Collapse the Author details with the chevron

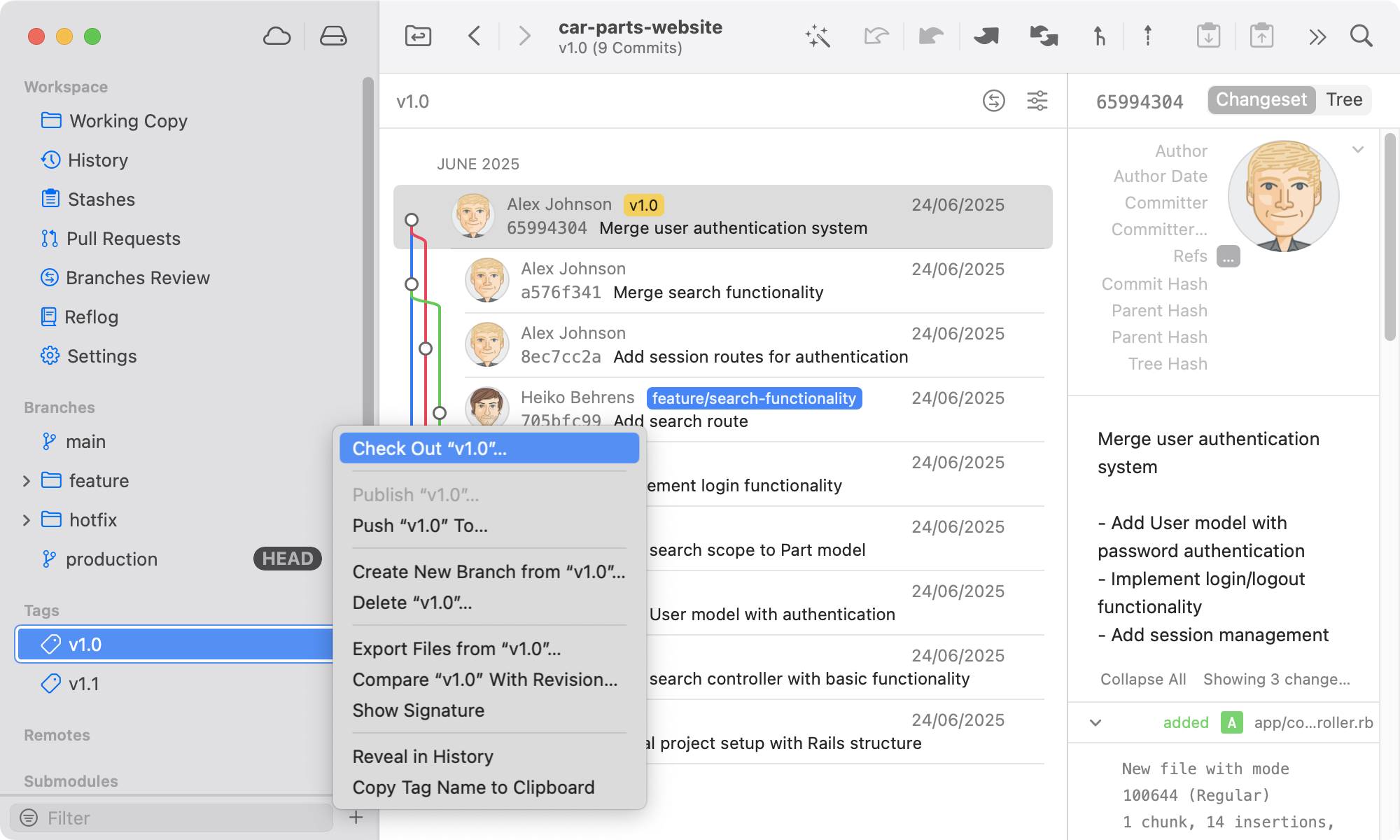1358,149
